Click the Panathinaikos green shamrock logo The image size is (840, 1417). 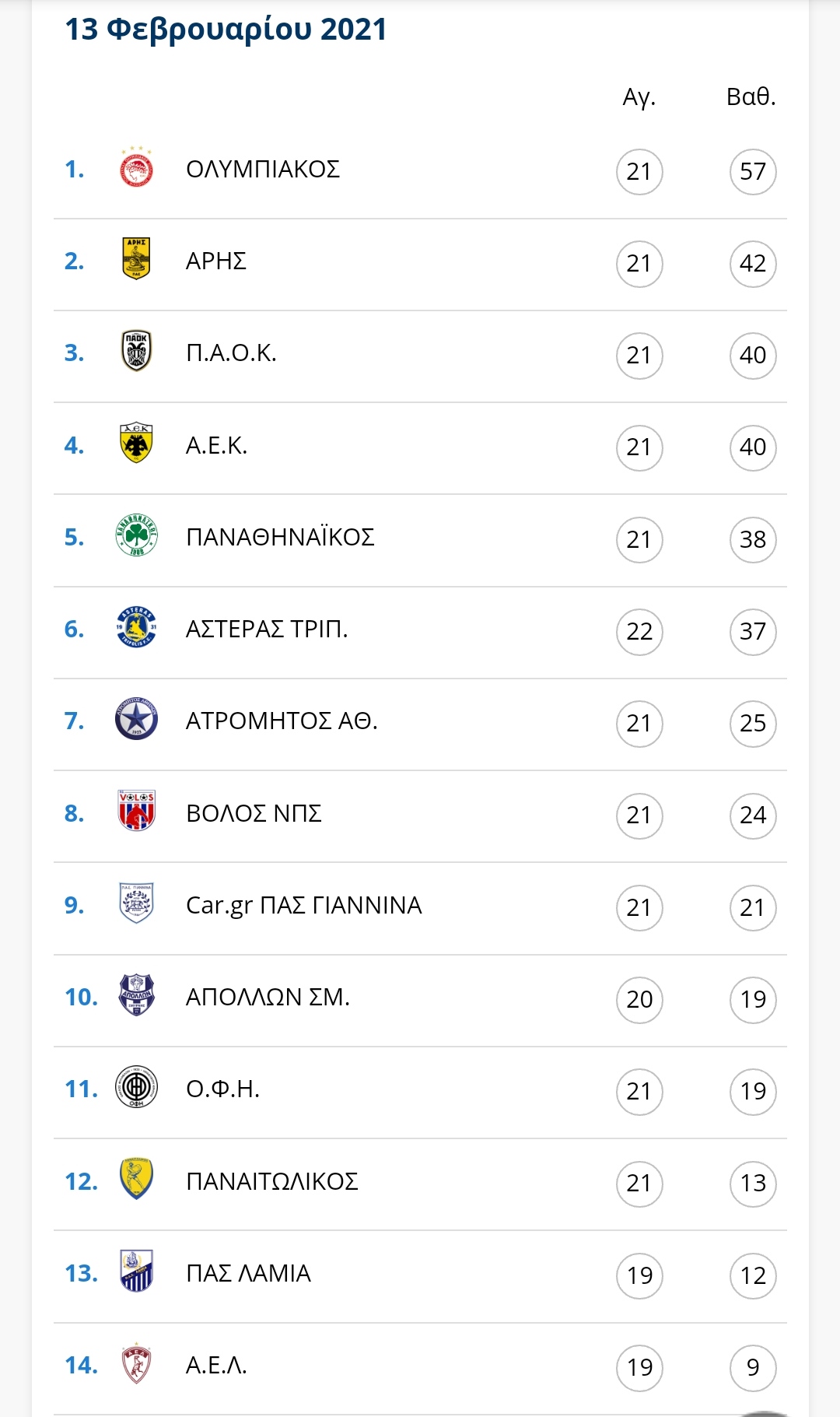pyautogui.click(x=136, y=535)
